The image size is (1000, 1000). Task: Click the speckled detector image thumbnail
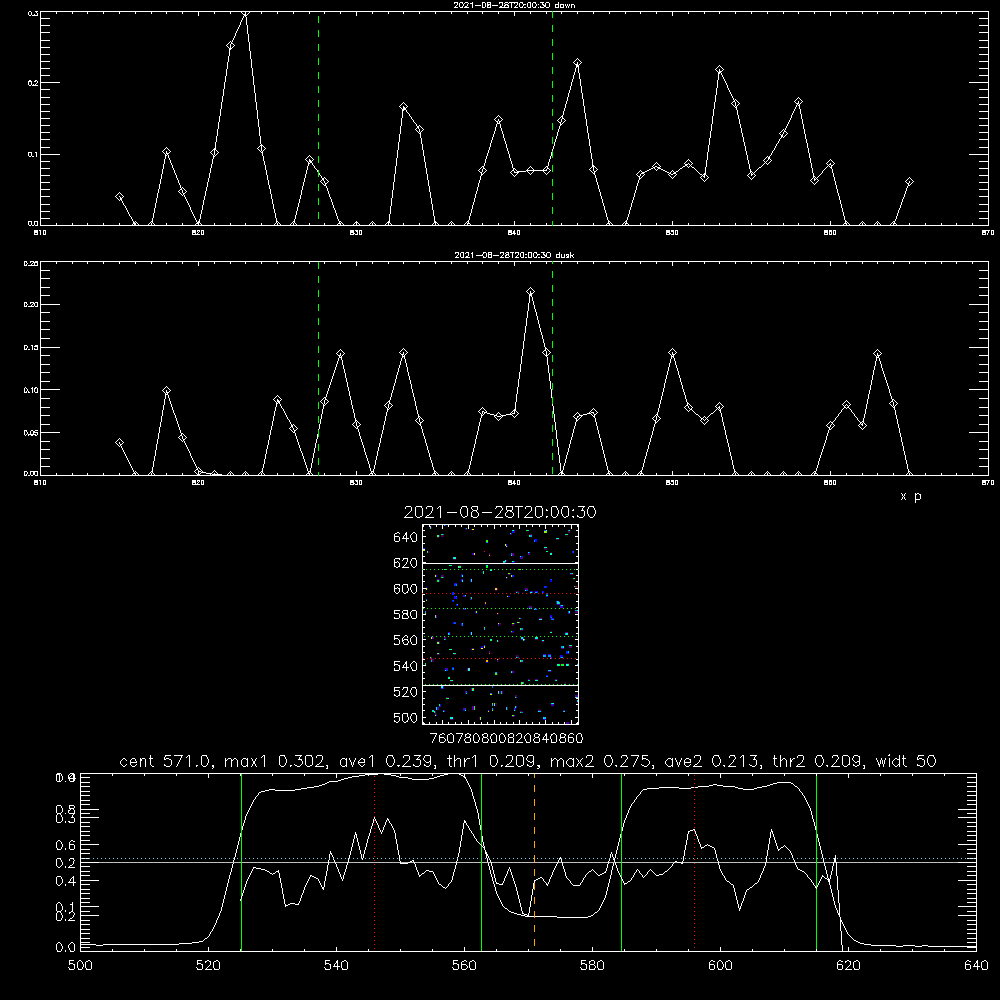point(500,624)
